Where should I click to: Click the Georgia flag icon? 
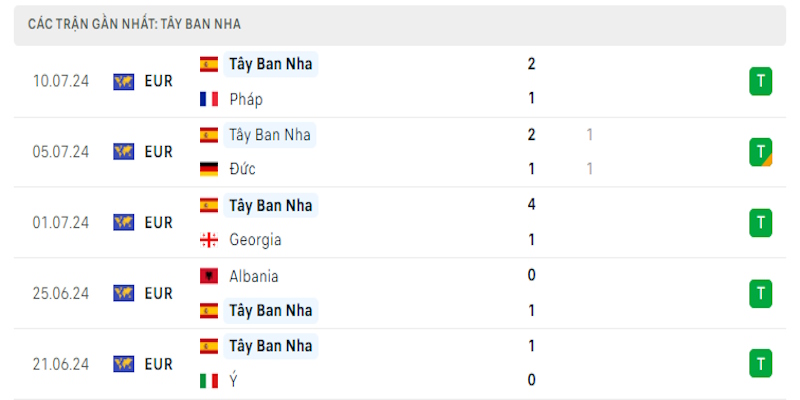[209, 240]
